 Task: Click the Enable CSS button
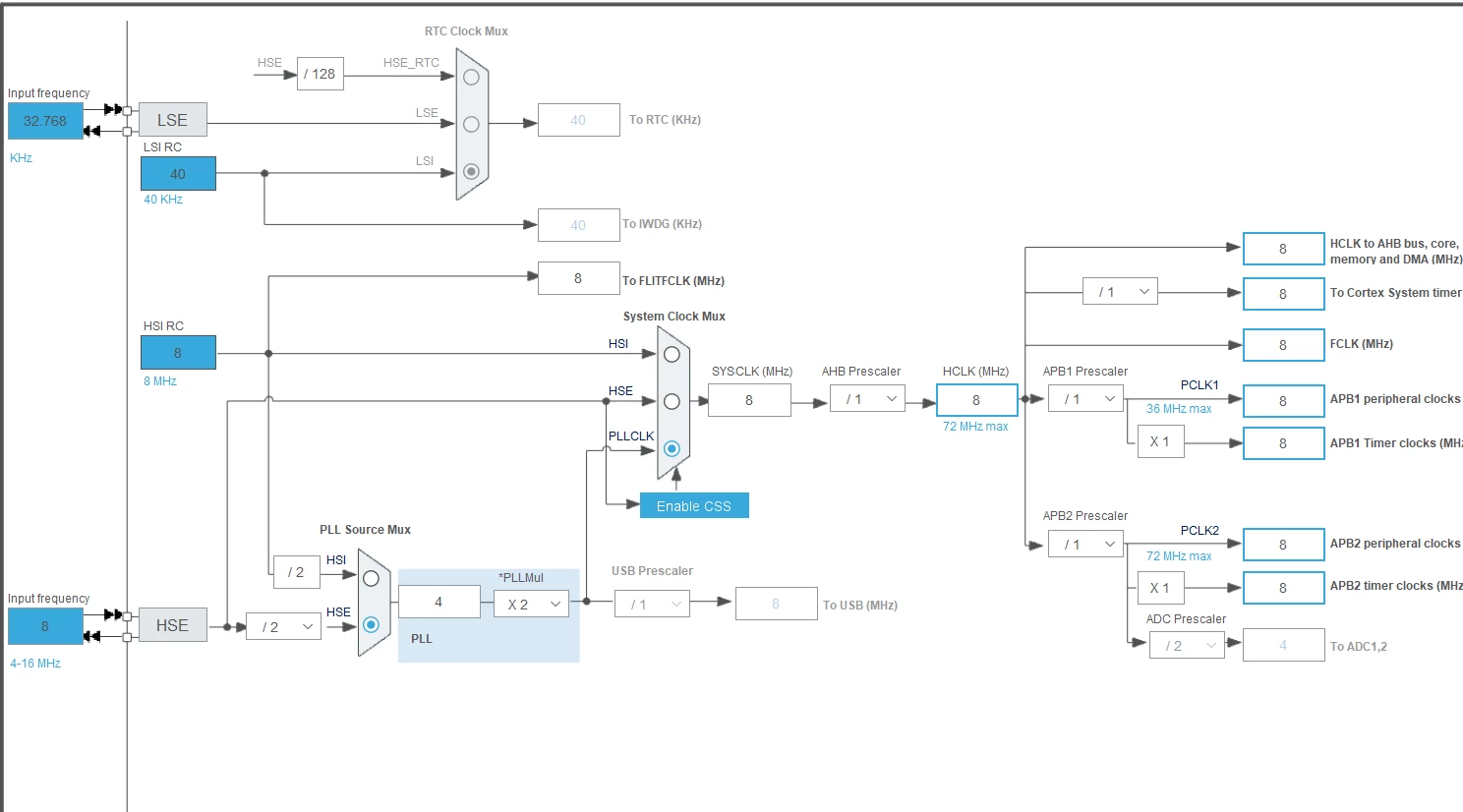pos(694,505)
